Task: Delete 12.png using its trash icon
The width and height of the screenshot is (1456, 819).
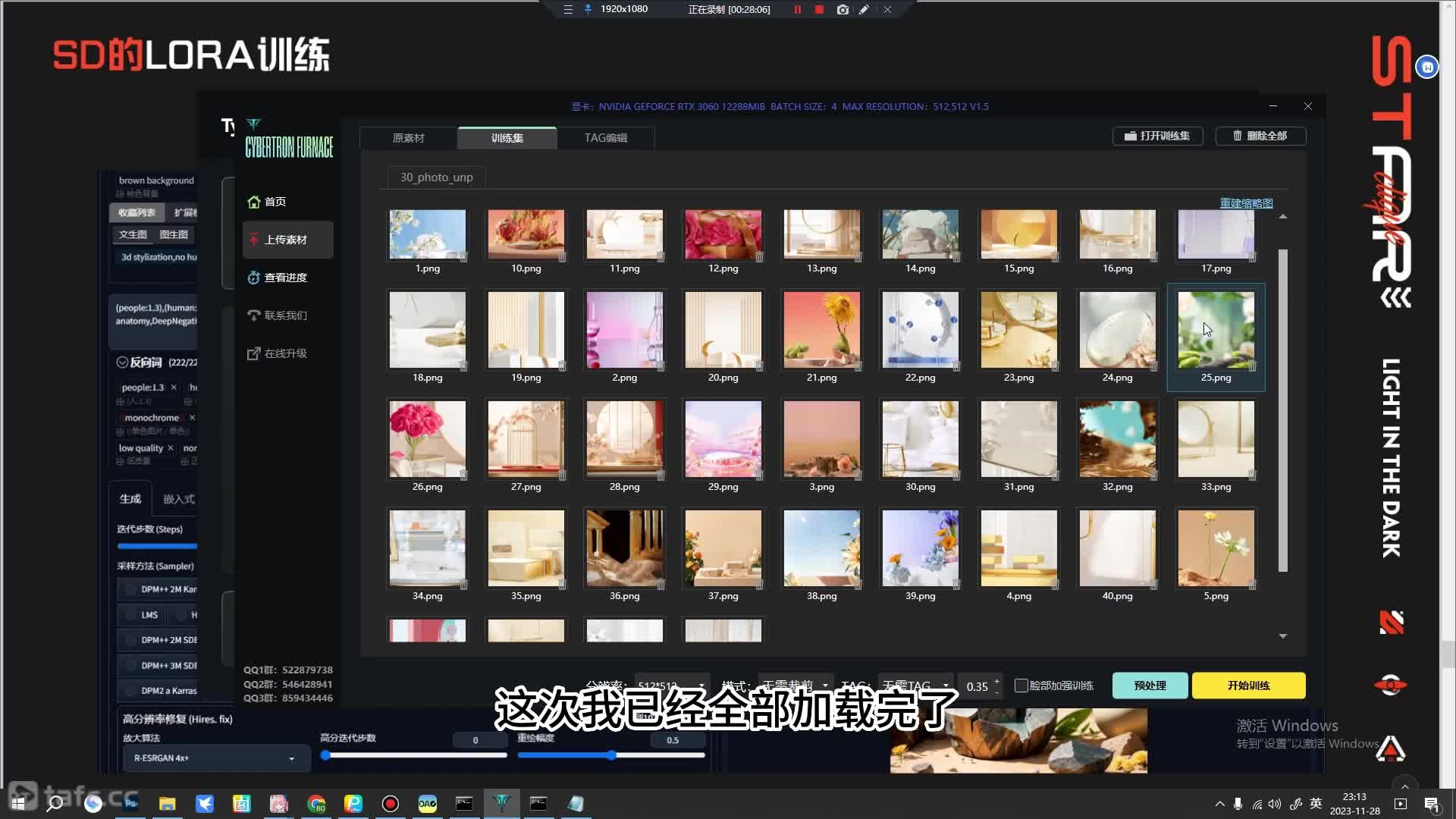Action: coord(759,257)
